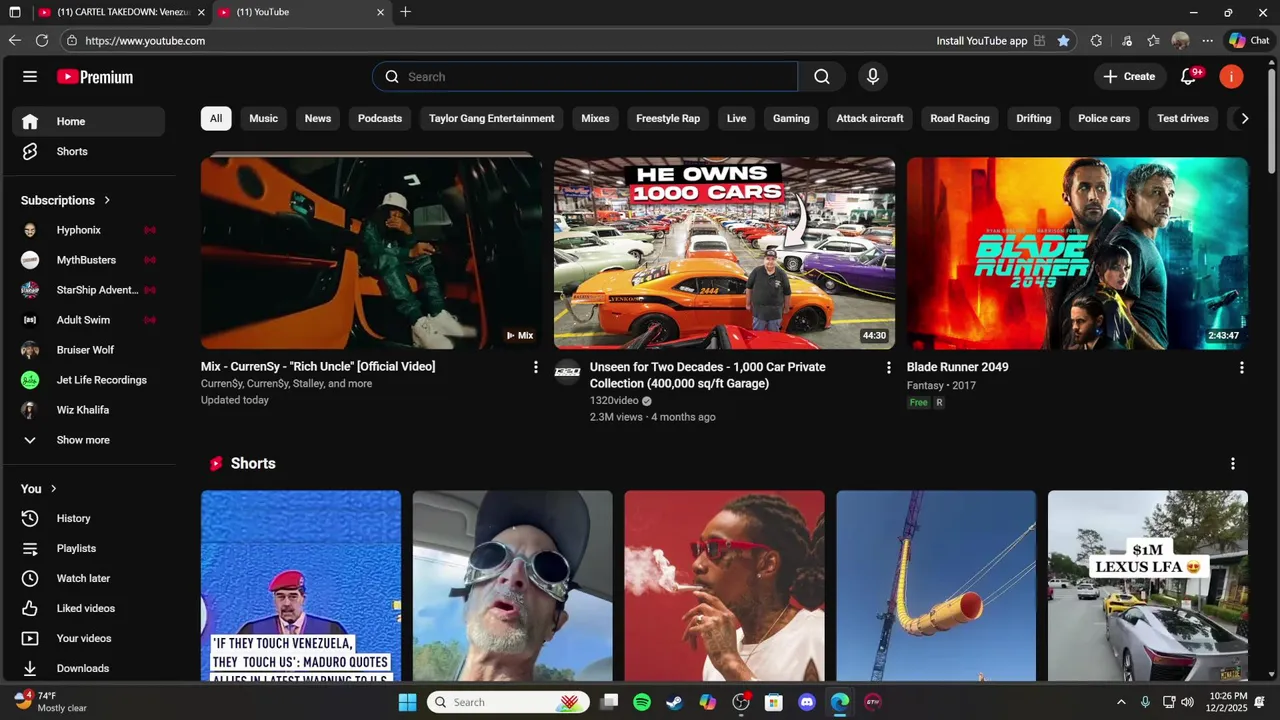
Task: Open Your videos in the sidebar
Action: click(x=88, y=639)
